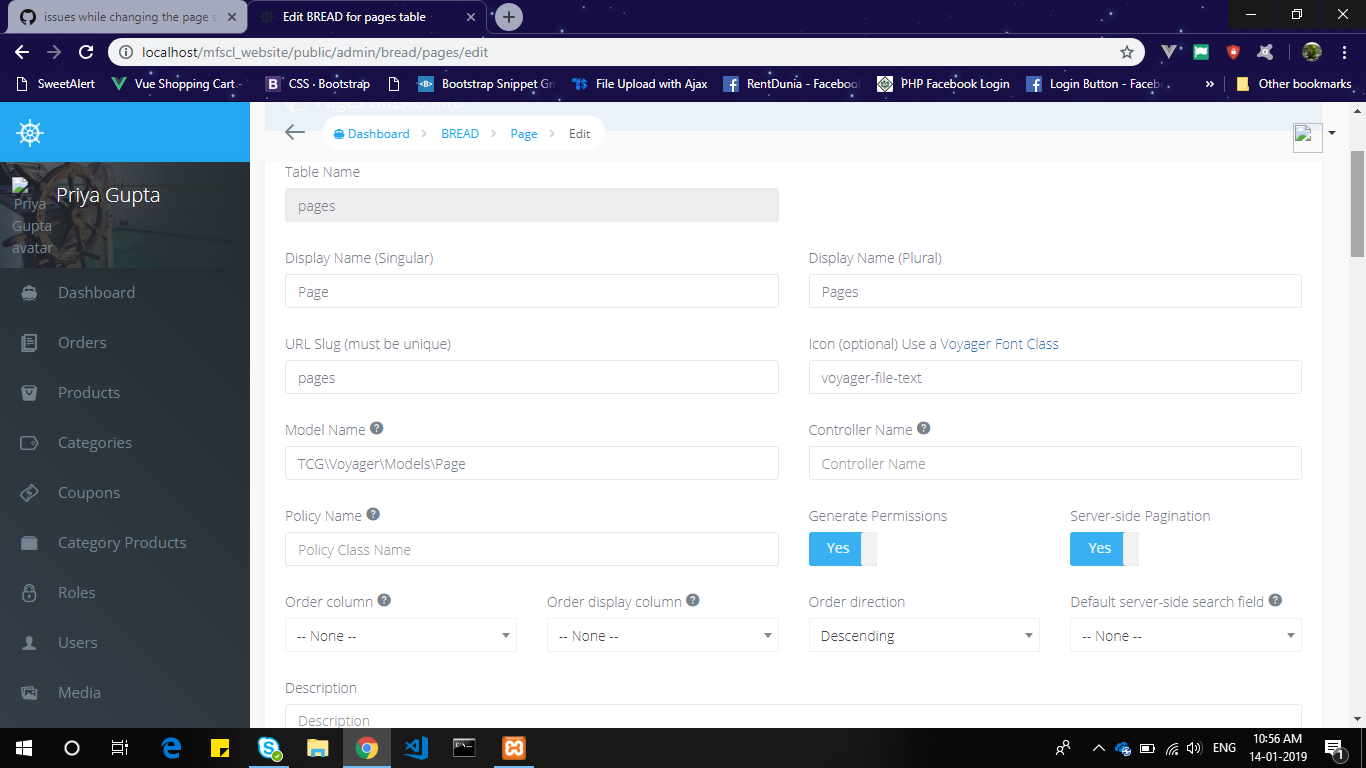This screenshot has height=768, width=1366.
Task: Open the Products section icon
Action: 28,392
